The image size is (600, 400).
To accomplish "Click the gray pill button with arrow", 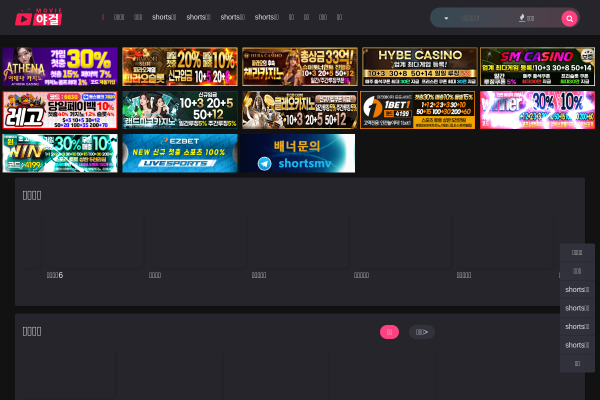I will pos(422,332).
